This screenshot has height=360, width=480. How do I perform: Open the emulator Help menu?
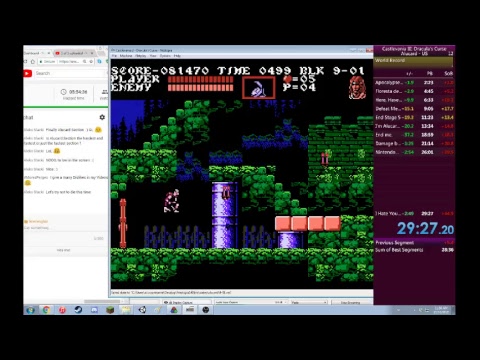click(177, 56)
